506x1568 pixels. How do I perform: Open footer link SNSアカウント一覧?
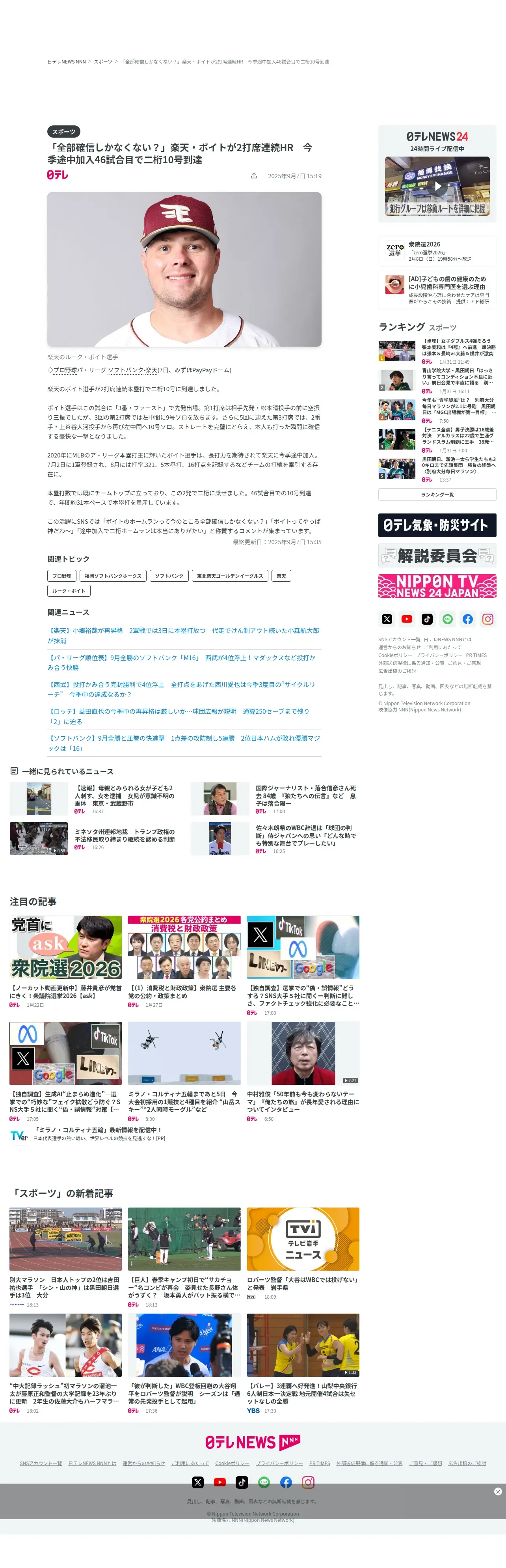41,1463
